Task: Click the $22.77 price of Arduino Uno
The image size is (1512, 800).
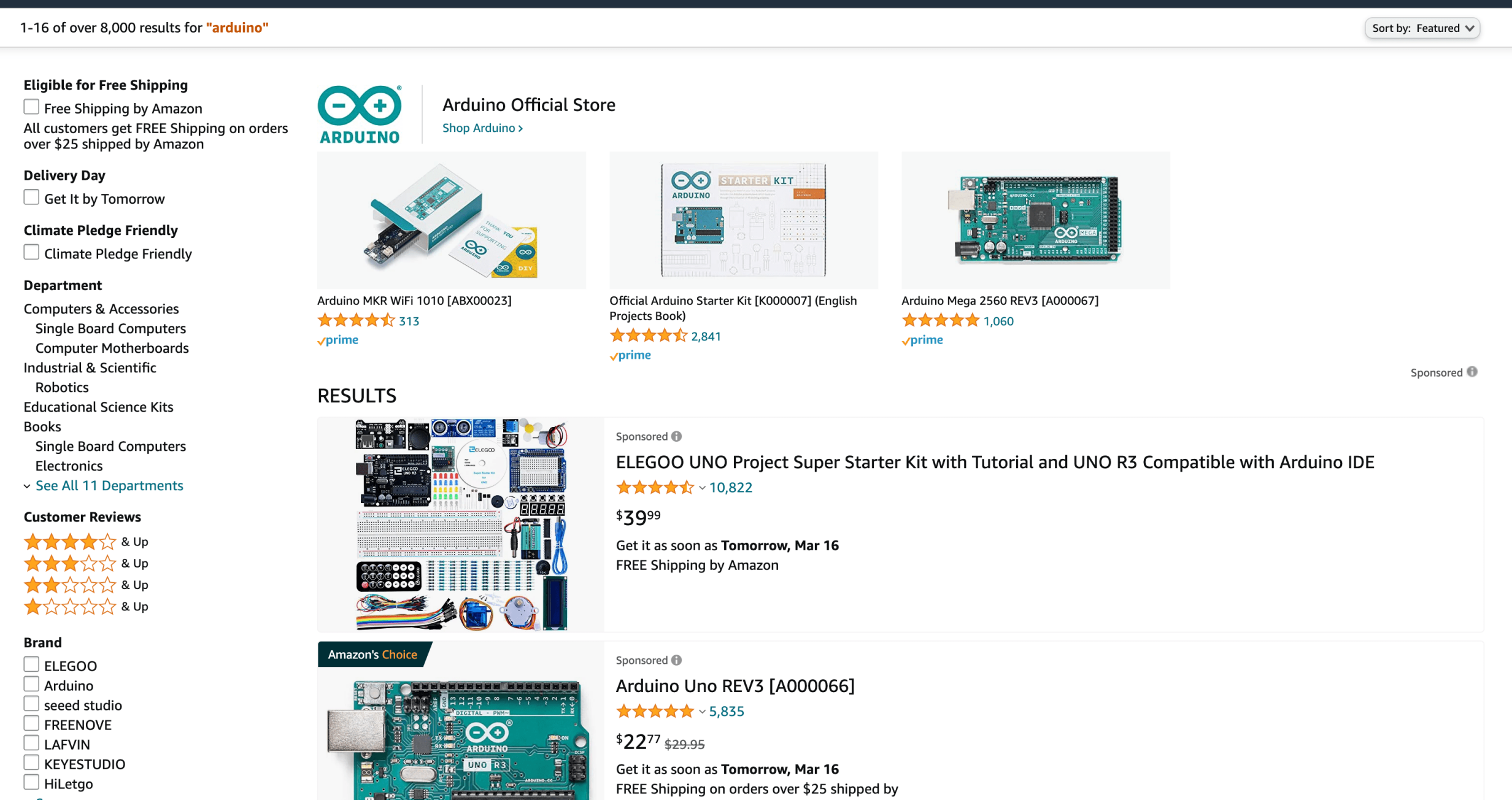Action: [x=638, y=741]
